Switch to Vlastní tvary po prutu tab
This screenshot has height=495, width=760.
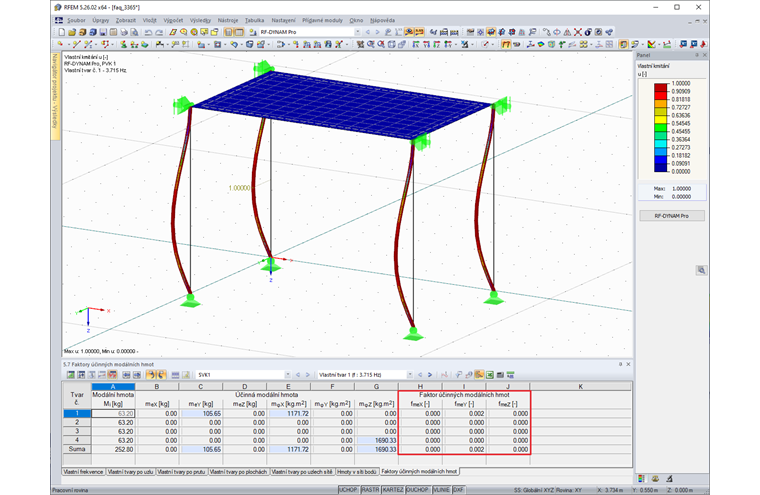point(181,472)
